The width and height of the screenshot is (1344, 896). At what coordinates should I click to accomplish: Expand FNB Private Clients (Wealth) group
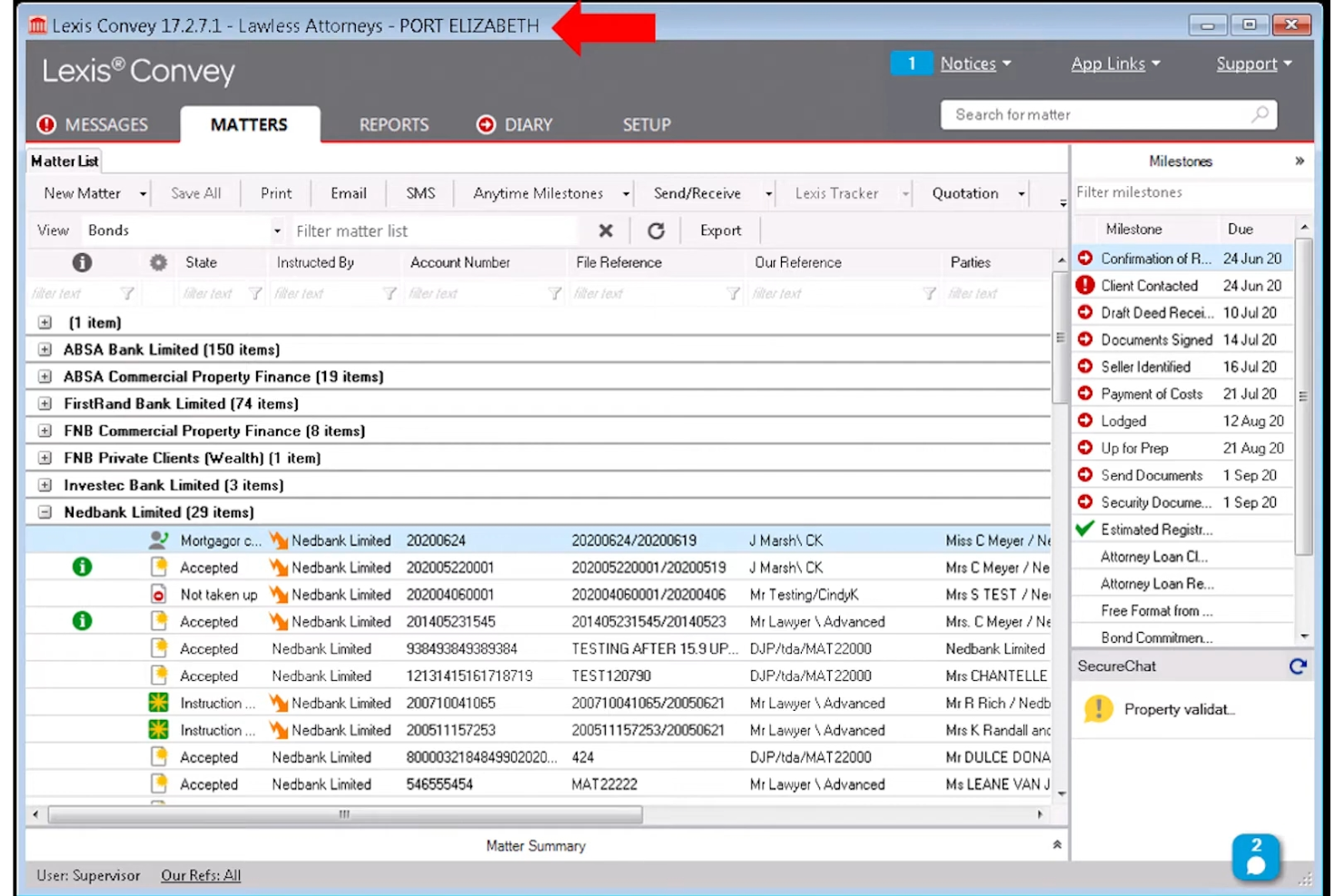click(x=44, y=458)
